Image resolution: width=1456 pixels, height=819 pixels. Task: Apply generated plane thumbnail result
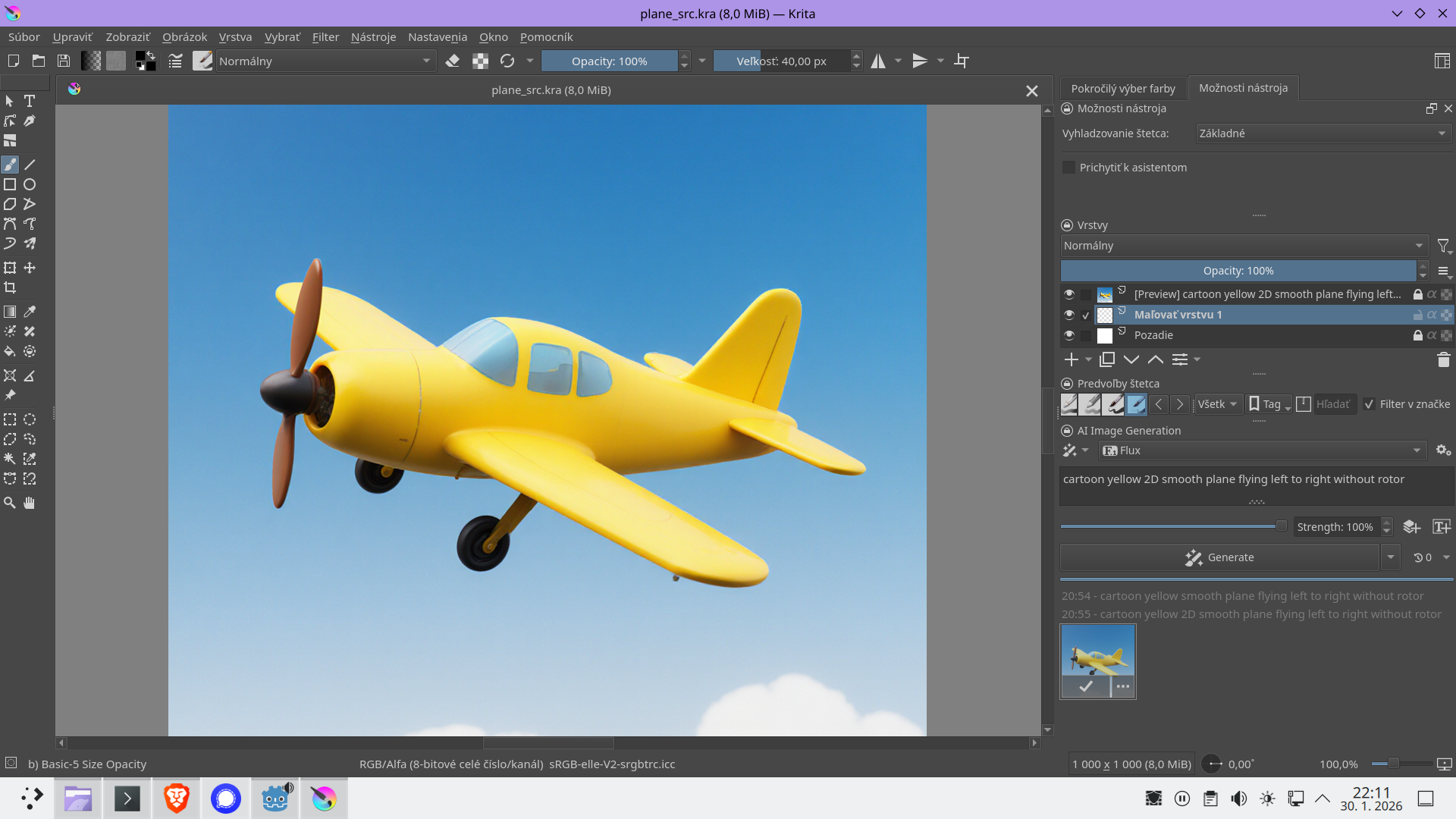(1086, 686)
